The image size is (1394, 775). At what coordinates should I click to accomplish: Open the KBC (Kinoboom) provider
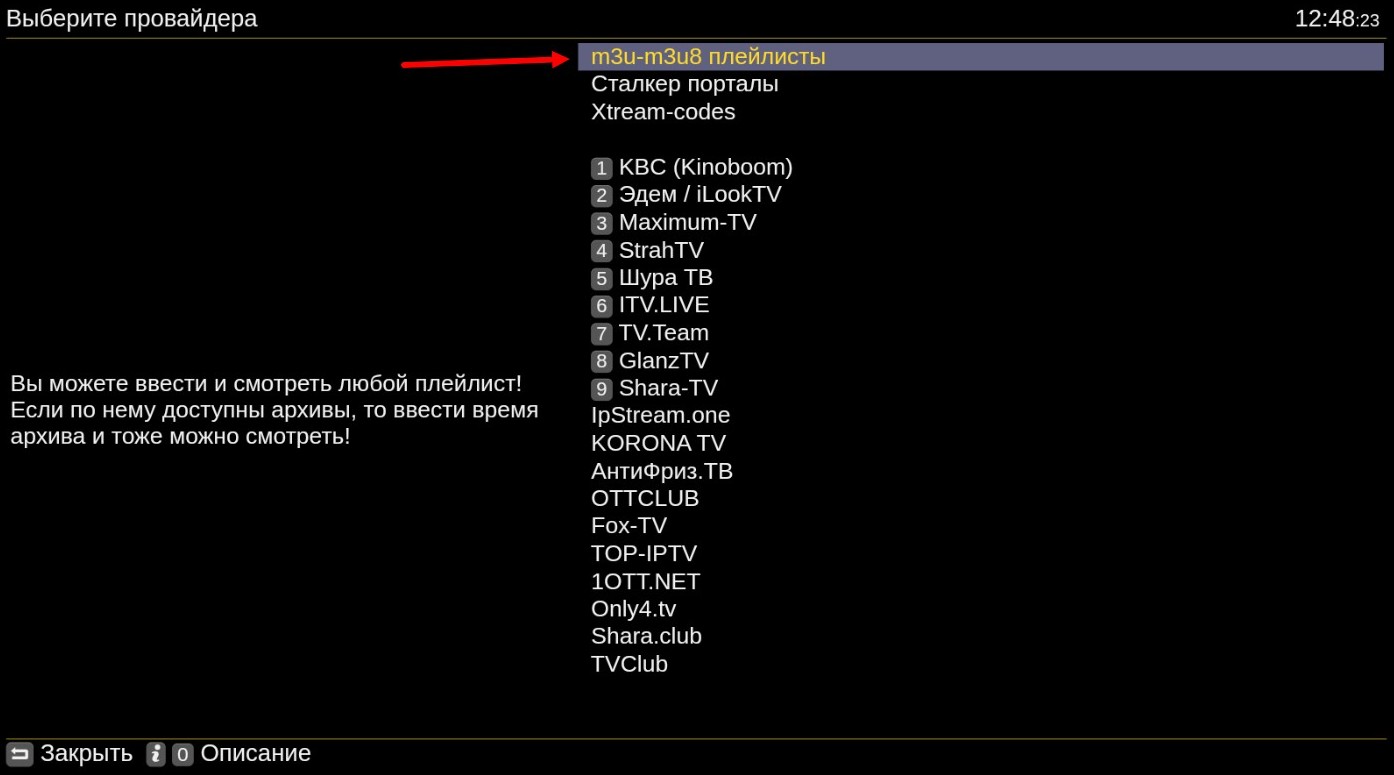pyautogui.click(x=705, y=167)
